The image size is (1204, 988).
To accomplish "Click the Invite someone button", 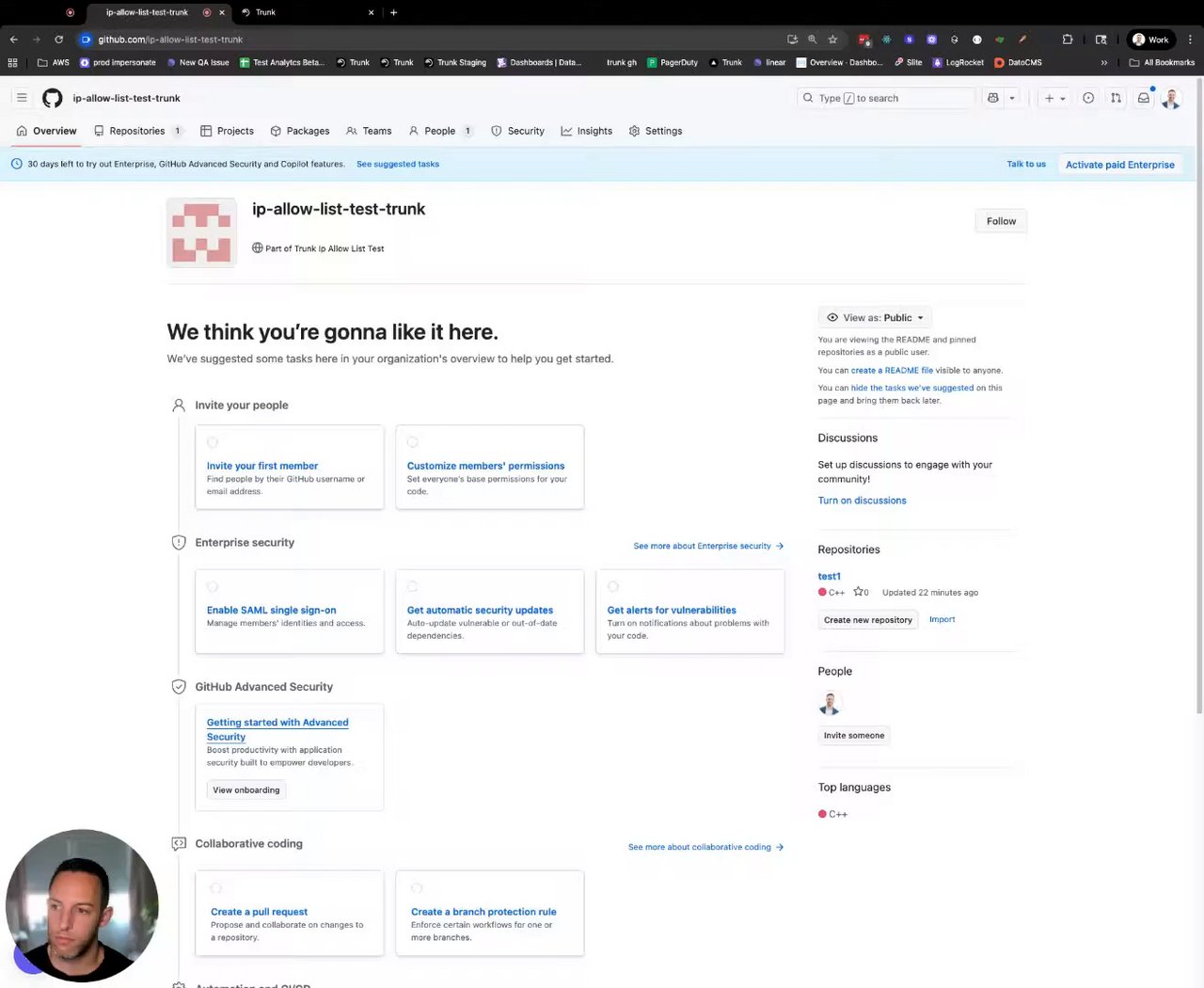I will [854, 736].
